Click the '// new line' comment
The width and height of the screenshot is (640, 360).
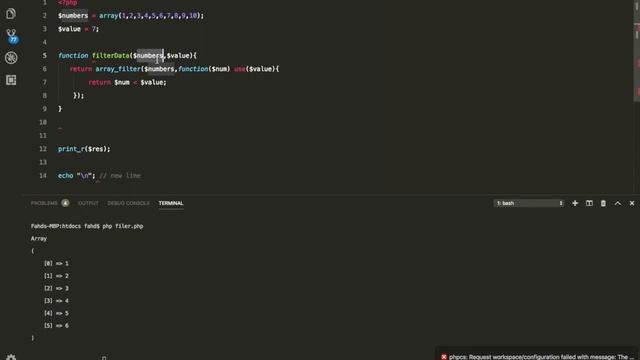(120, 176)
